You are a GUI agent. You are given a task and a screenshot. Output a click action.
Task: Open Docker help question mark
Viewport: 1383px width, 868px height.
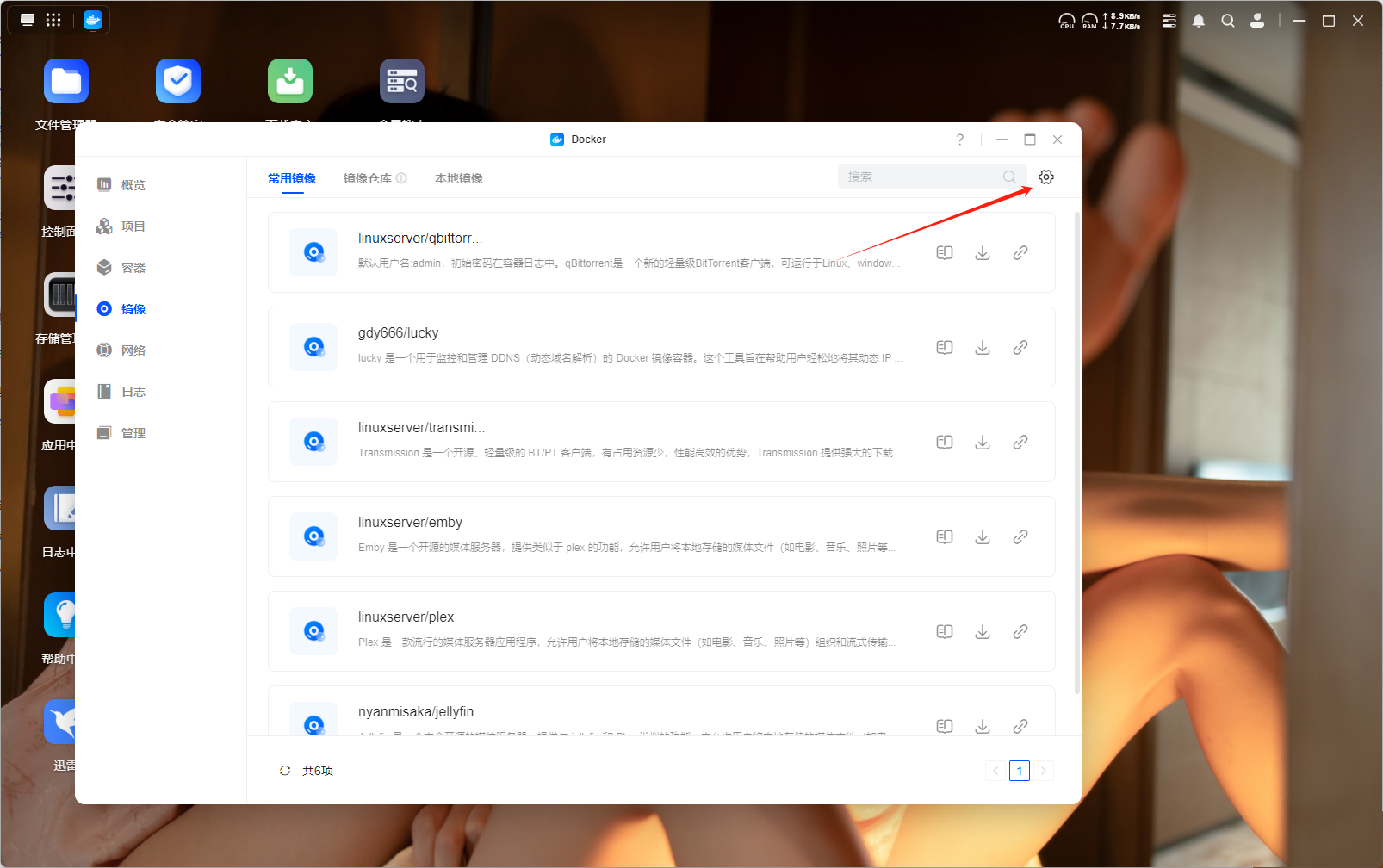tap(960, 139)
